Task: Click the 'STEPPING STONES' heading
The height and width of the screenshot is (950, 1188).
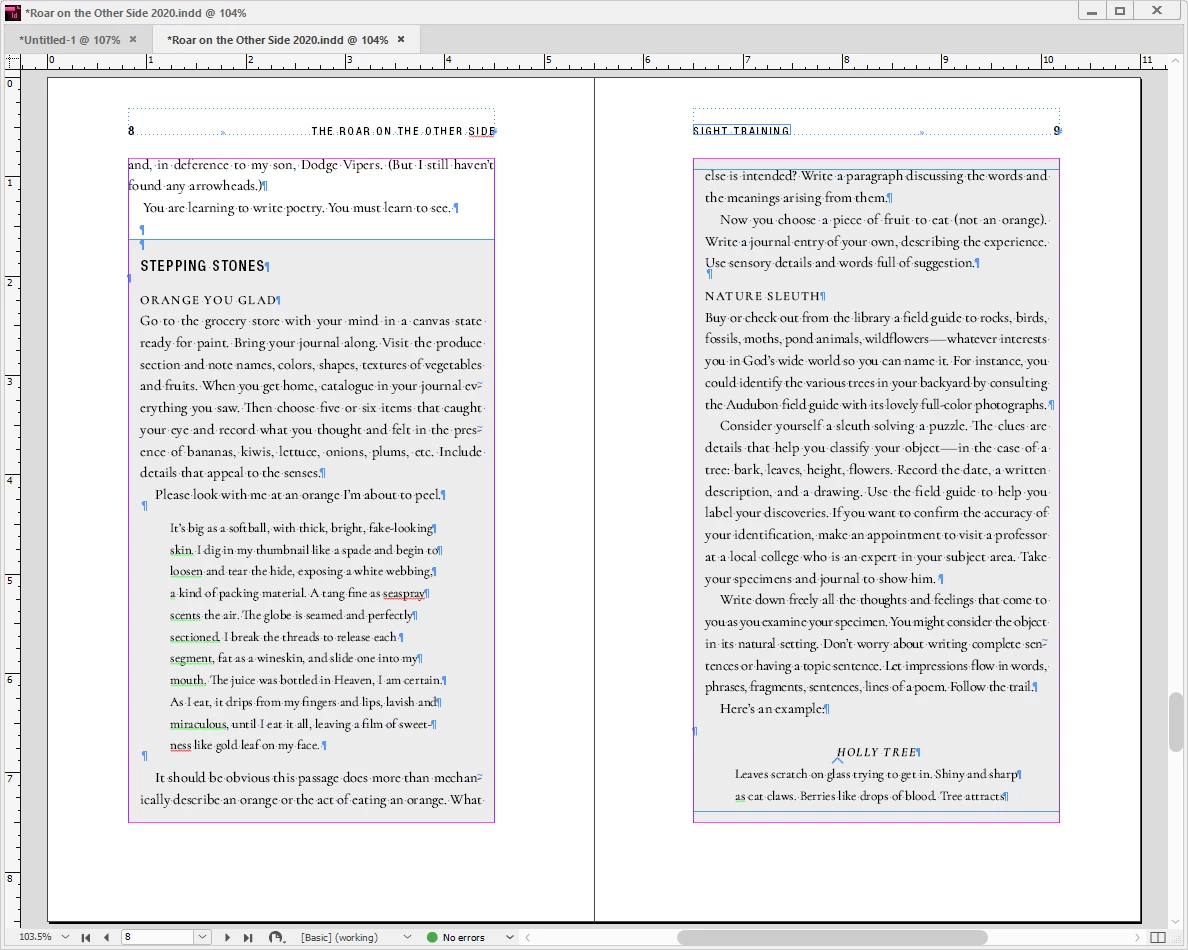Action: [203, 266]
